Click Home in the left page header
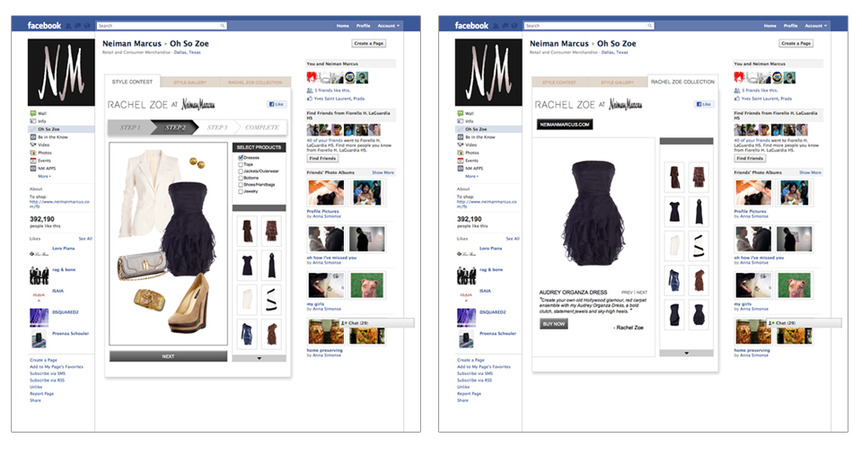The width and height of the screenshot is (862, 464). tap(342, 26)
